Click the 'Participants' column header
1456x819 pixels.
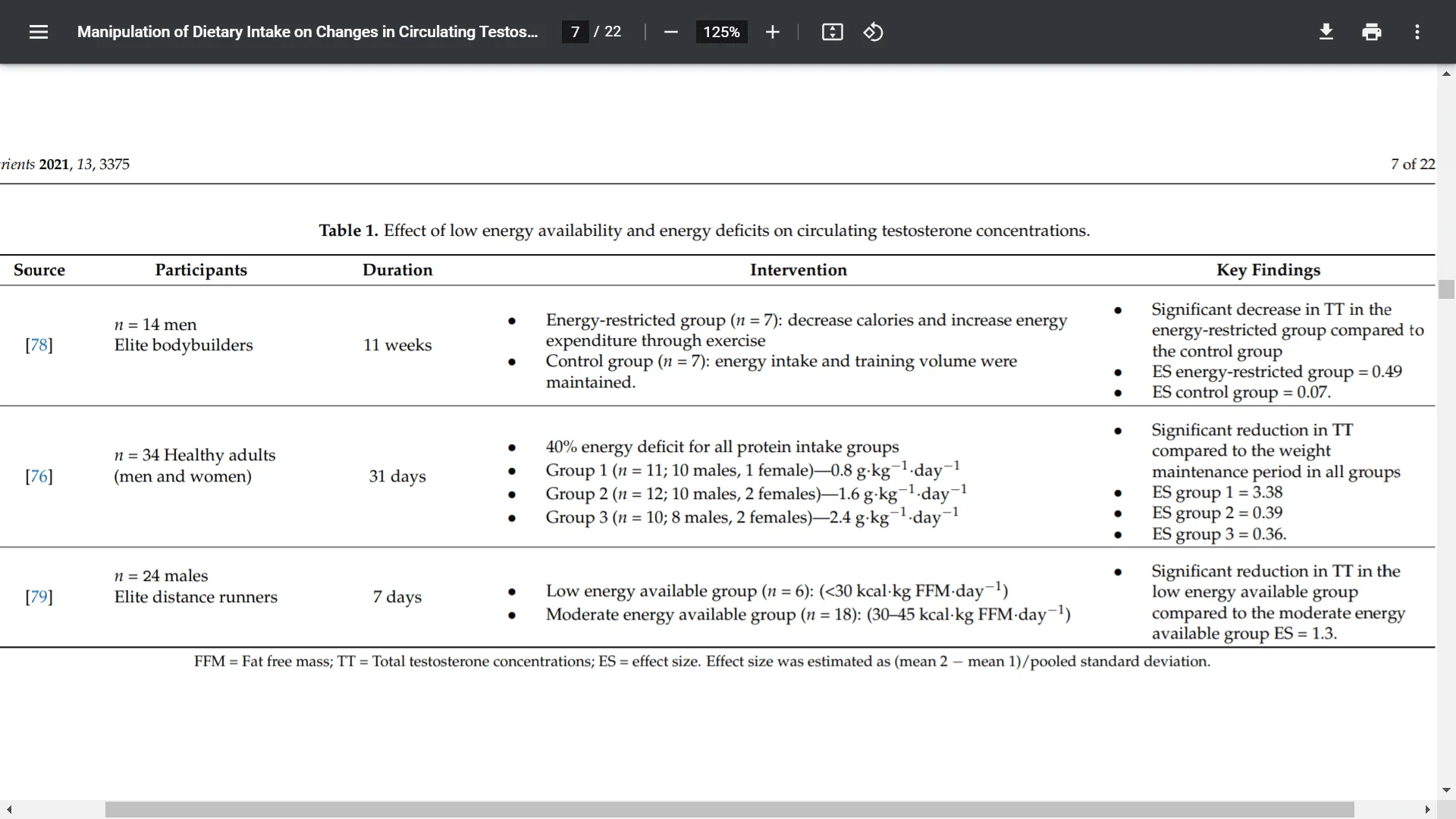pyautogui.click(x=201, y=270)
